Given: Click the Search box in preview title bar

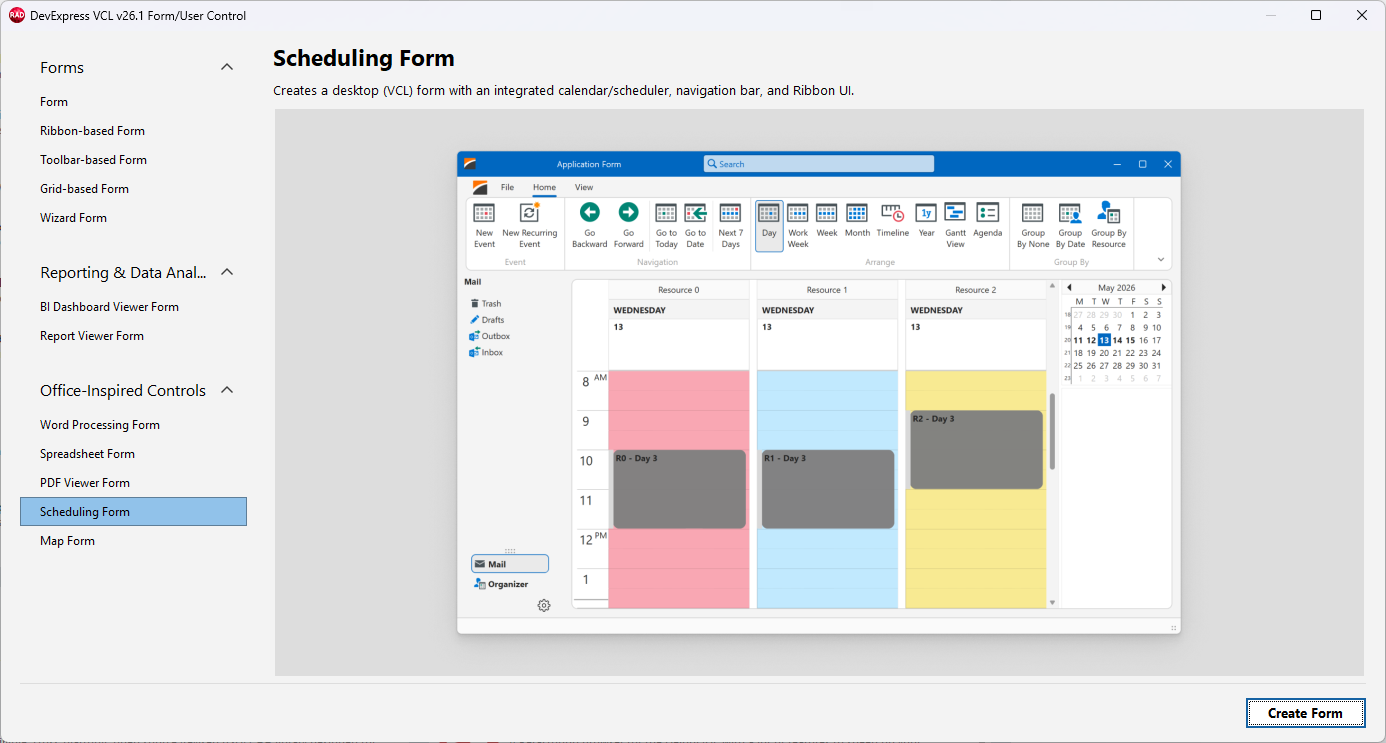Looking at the screenshot, I should pos(819,164).
